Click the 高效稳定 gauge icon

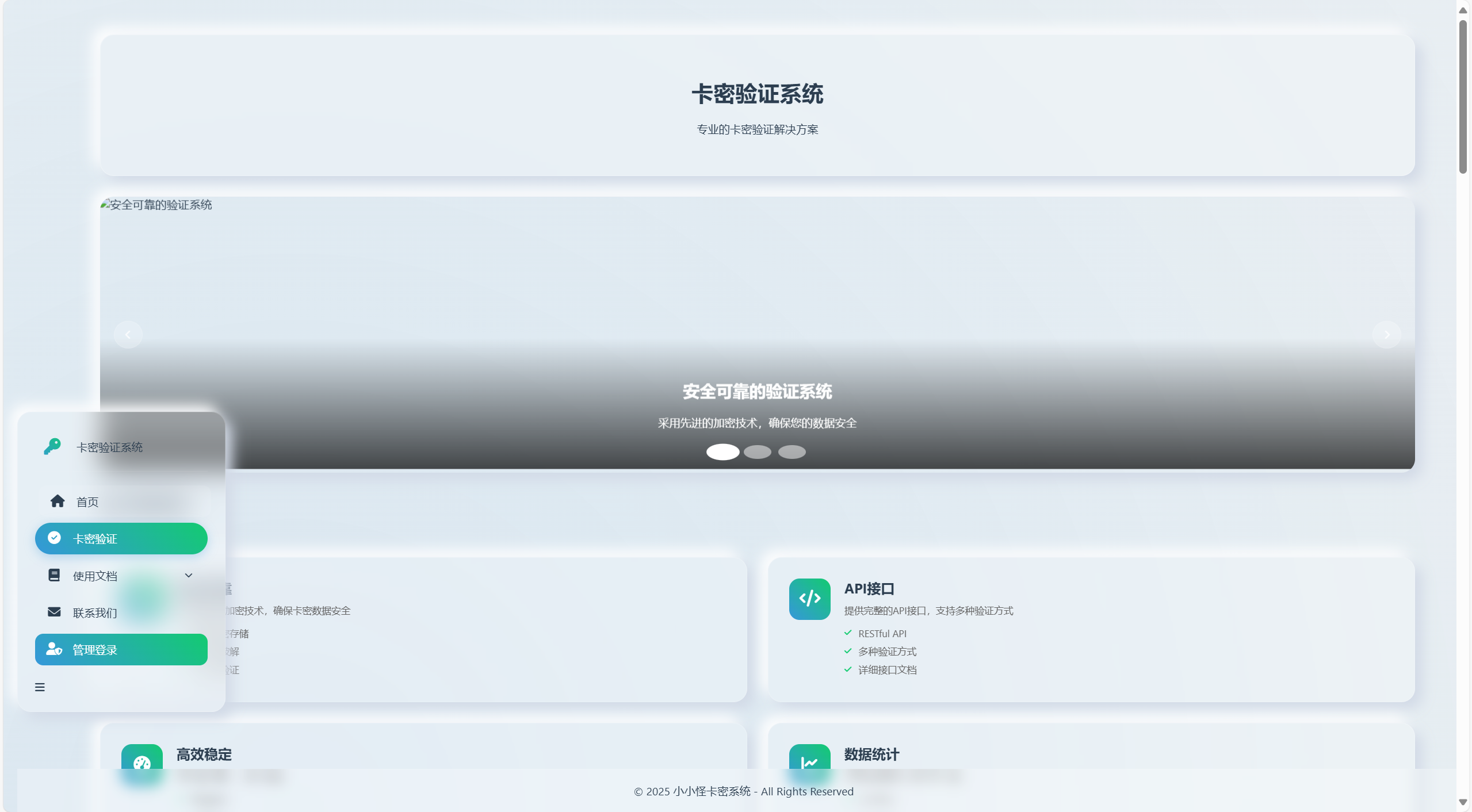point(142,762)
